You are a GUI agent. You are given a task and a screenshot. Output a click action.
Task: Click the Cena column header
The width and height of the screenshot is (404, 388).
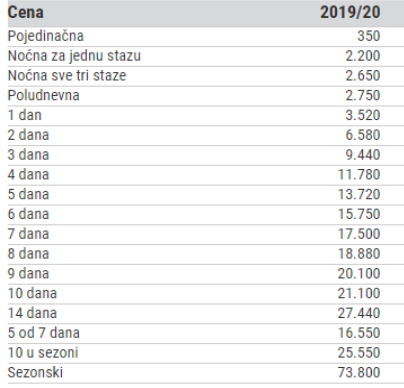(26, 13)
